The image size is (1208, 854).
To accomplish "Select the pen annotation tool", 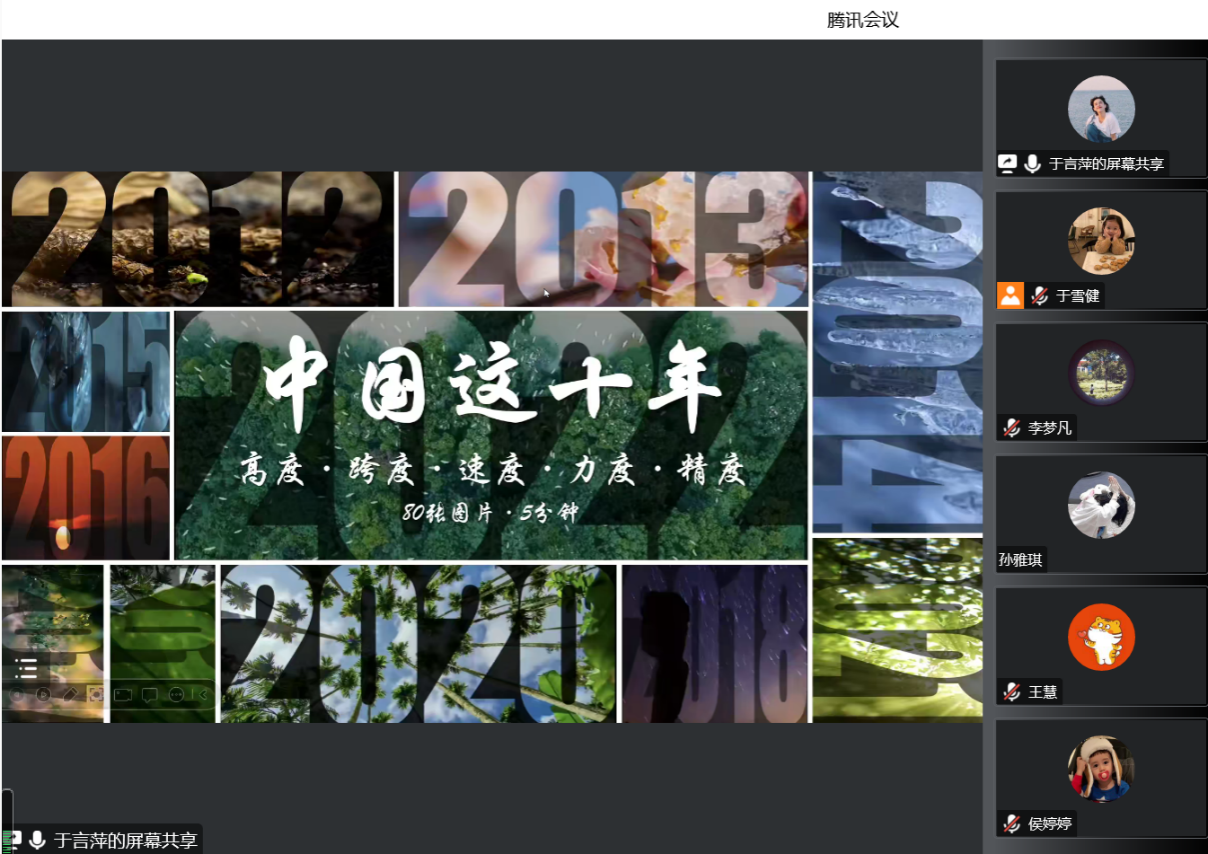I will pyautogui.click(x=70, y=694).
